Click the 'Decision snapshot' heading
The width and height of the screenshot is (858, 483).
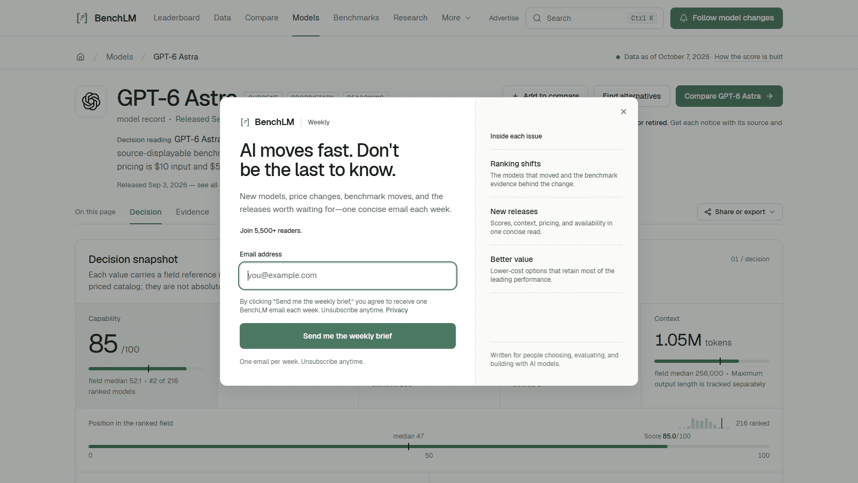133,259
